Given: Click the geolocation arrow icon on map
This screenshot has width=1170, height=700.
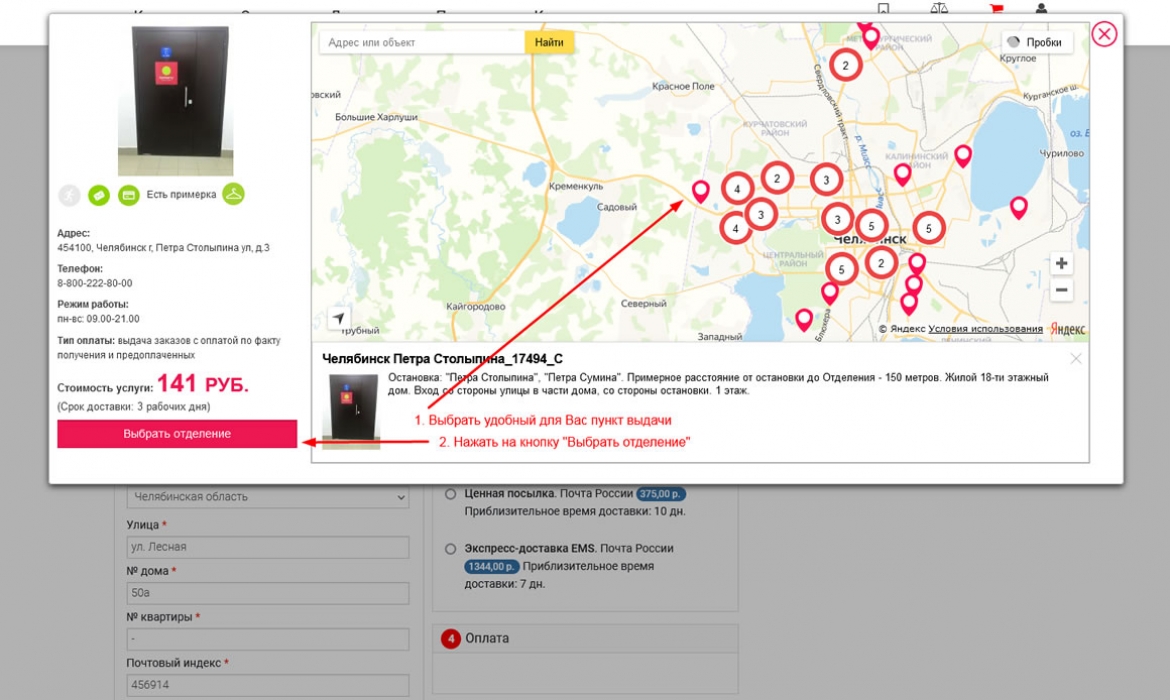Looking at the screenshot, I should click(x=339, y=318).
